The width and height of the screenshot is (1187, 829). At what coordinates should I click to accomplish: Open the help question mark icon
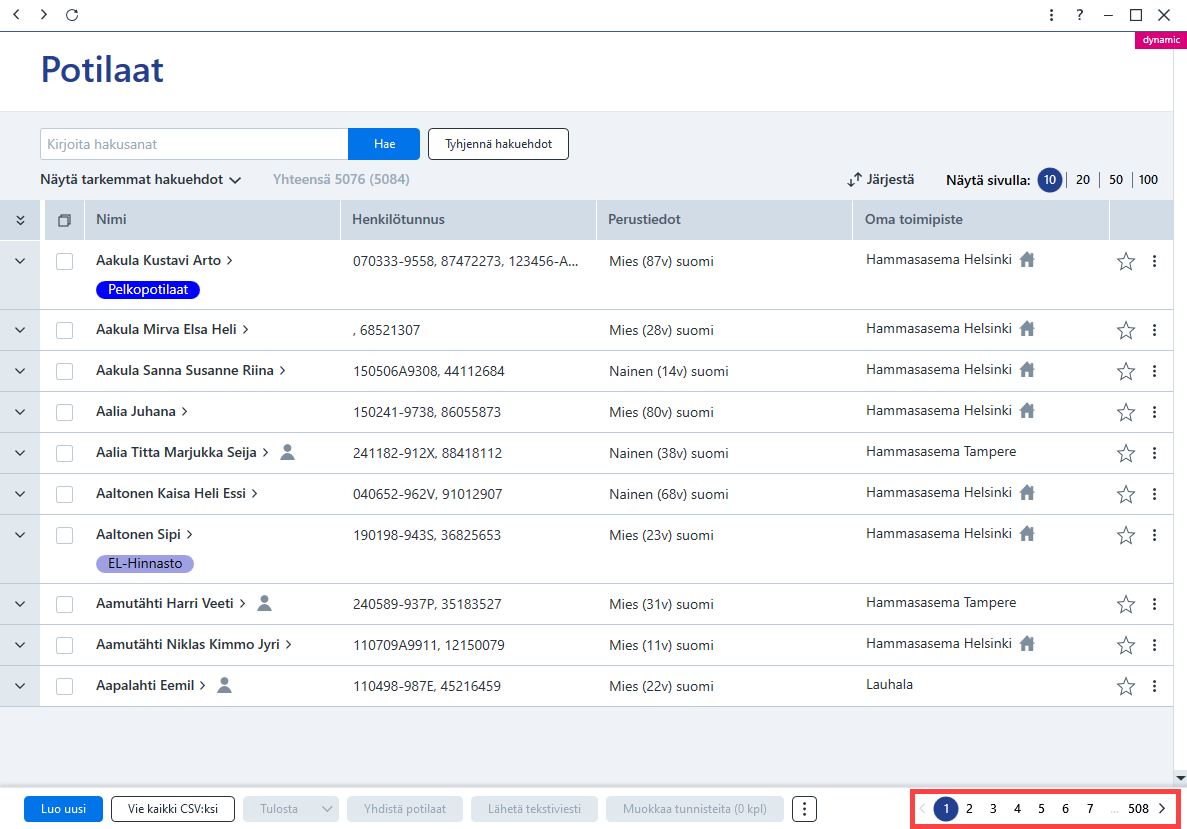point(1080,15)
